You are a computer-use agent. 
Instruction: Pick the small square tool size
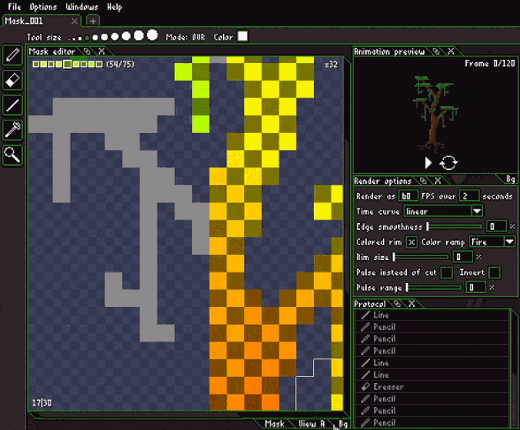point(80,39)
